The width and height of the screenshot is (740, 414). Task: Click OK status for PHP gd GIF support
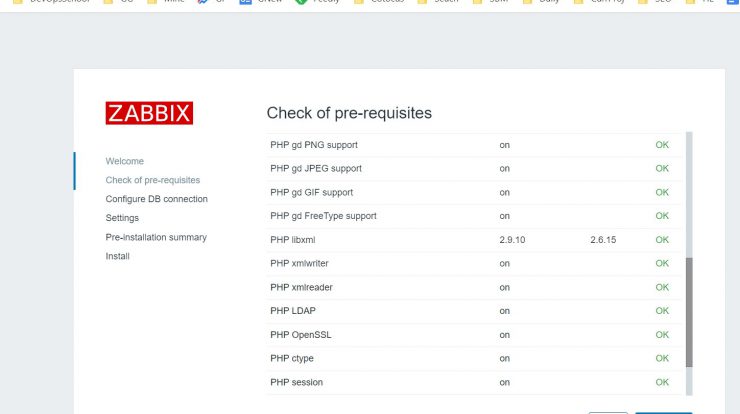[662, 193]
